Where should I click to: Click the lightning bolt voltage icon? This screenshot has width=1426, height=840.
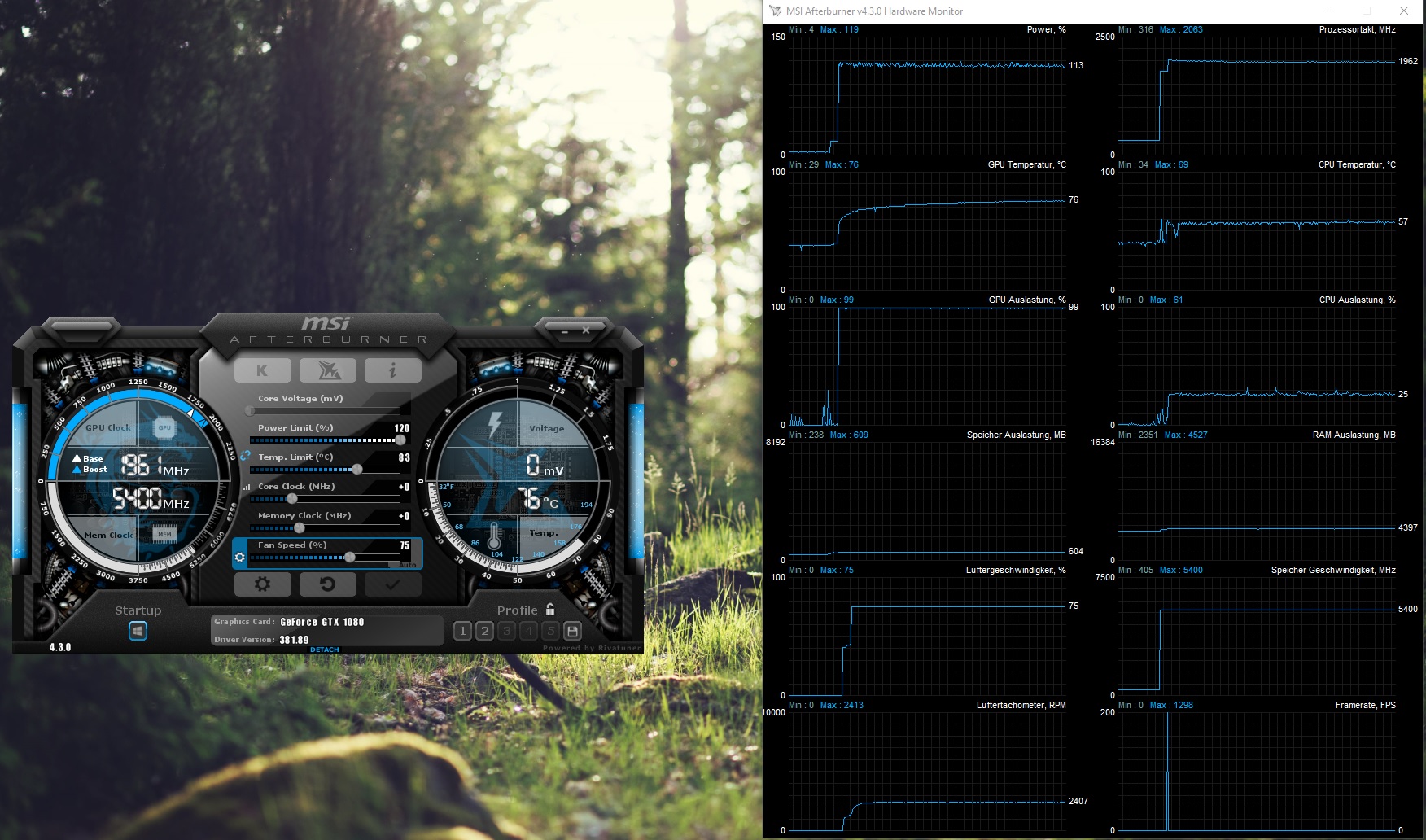click(495, 426)
